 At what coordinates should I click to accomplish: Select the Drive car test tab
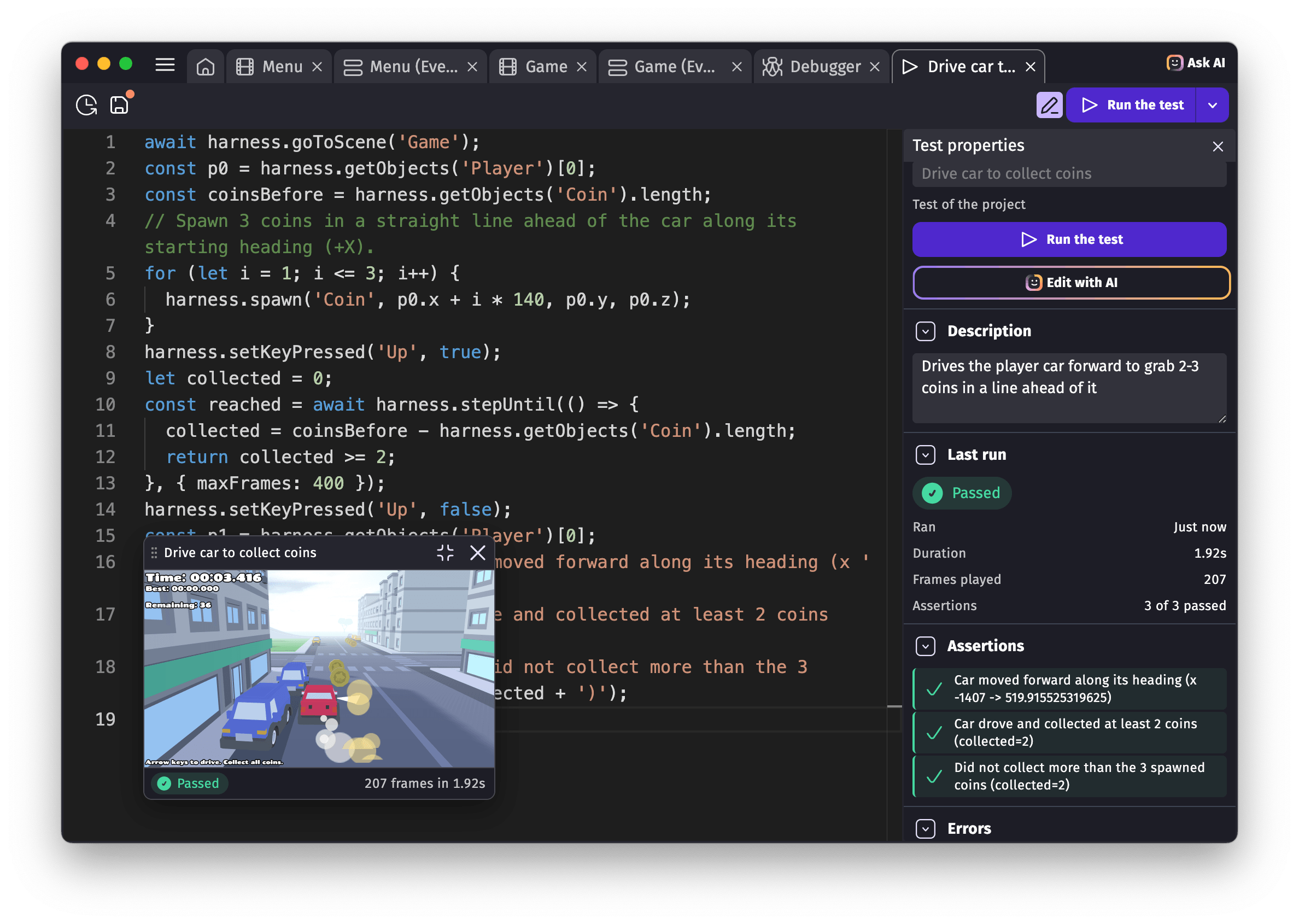(x=967, y=67)
